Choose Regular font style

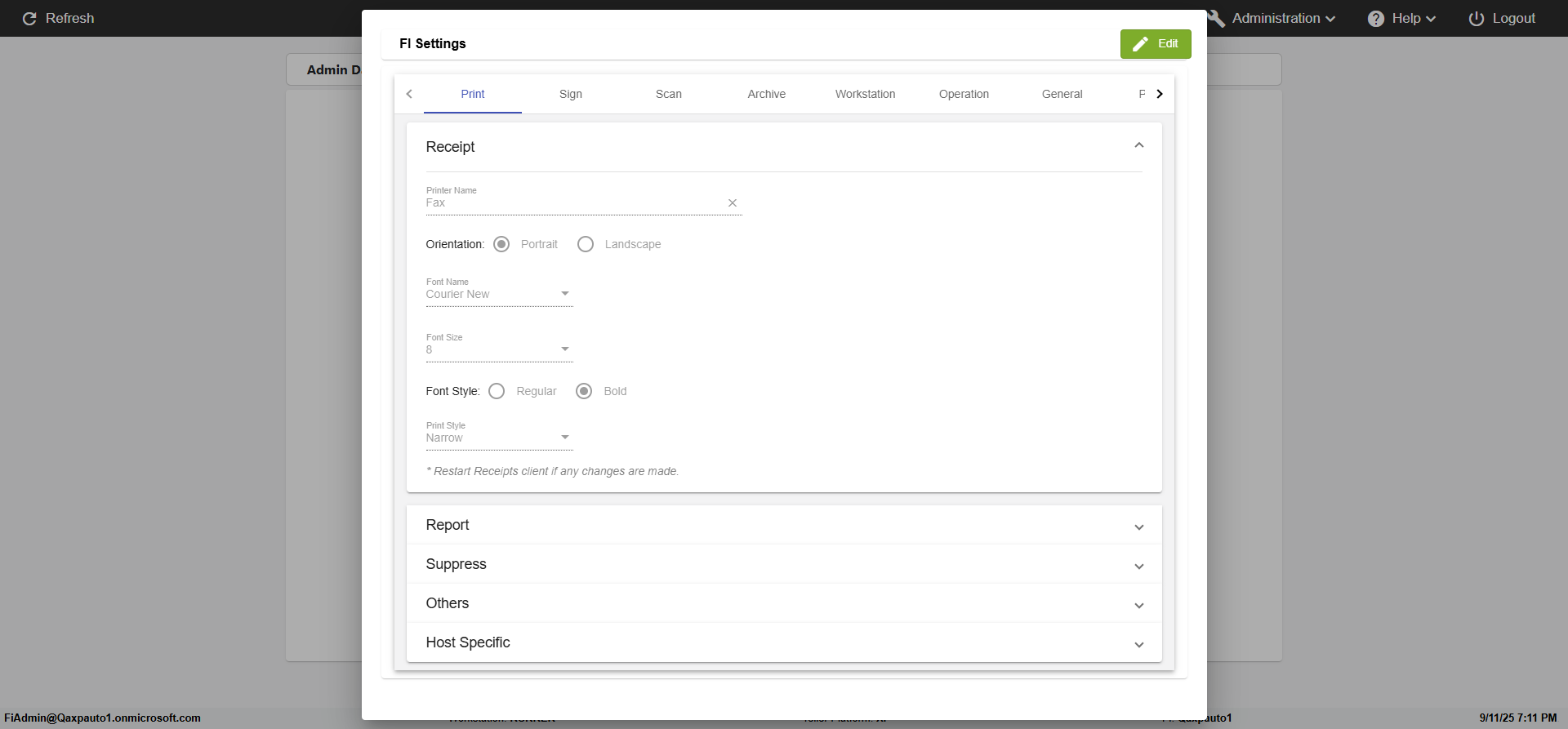tap(497, 391)
